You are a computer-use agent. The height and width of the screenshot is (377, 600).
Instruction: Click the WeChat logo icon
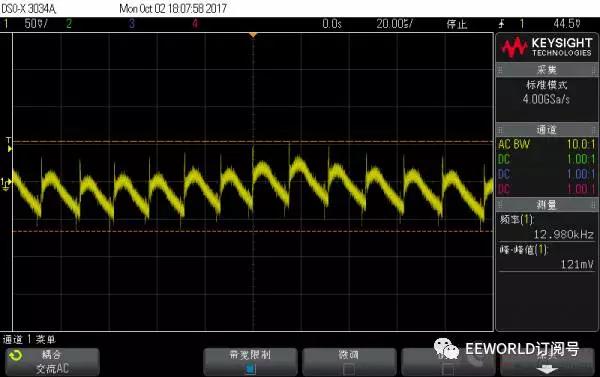446,348
